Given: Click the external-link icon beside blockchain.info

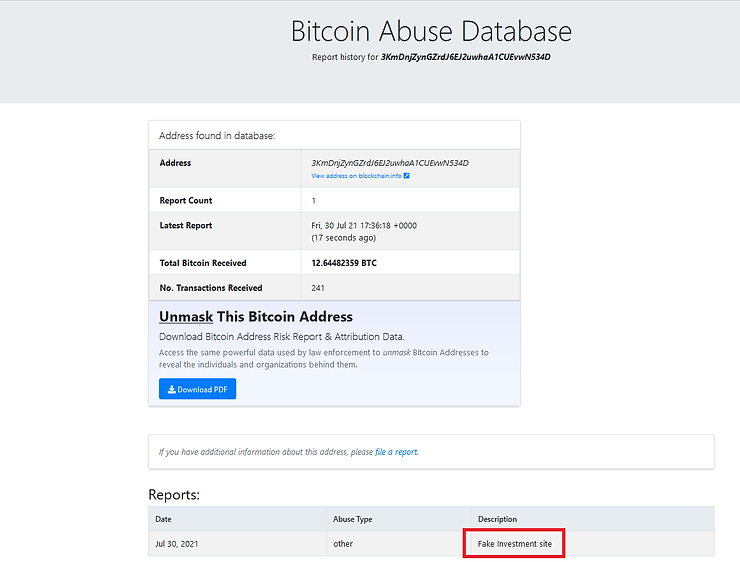Looking at the screenshot, I should click(407, 176).
